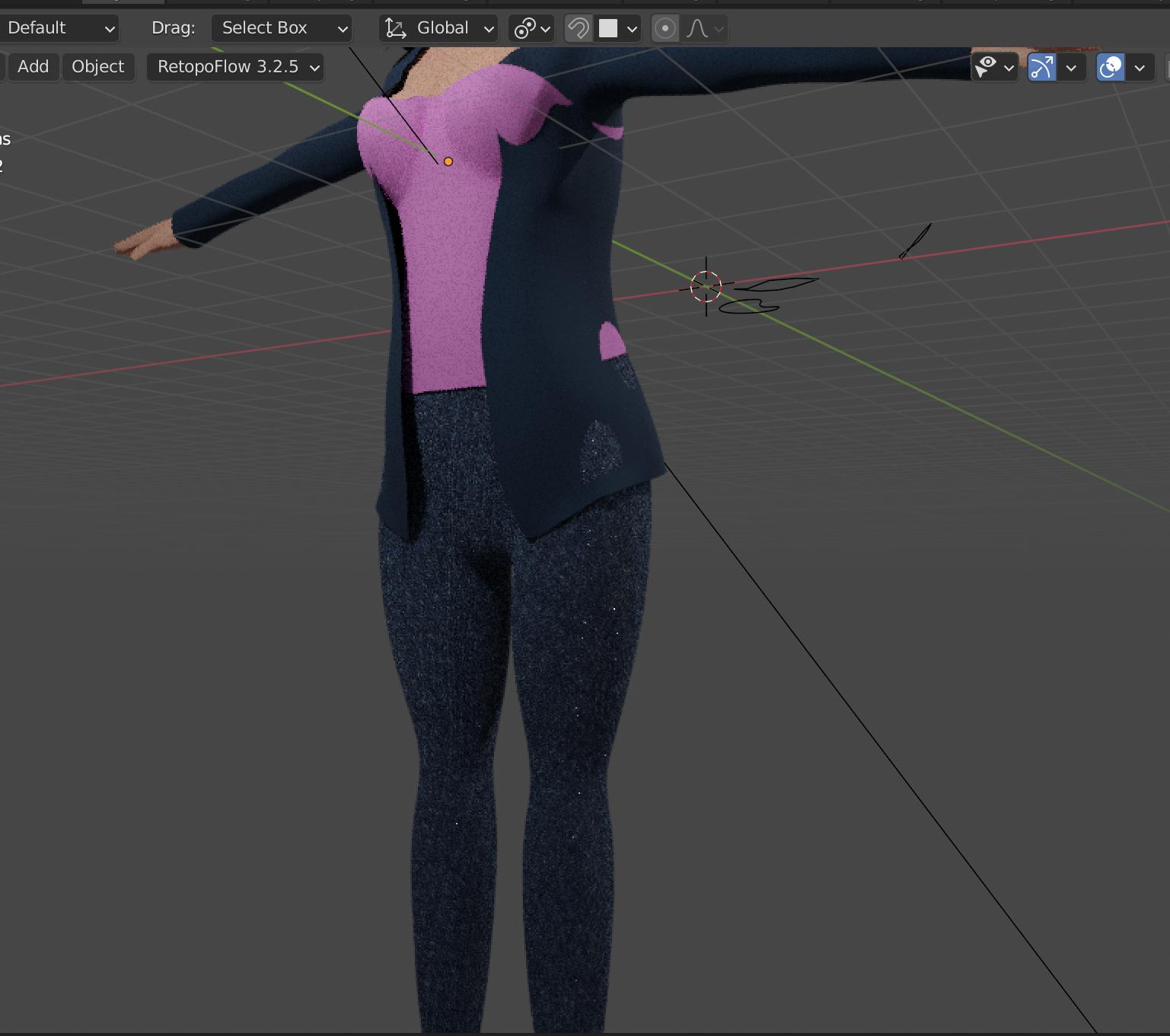
Task: Toggle the Show Gizmo button
Action: [1042, 67]
